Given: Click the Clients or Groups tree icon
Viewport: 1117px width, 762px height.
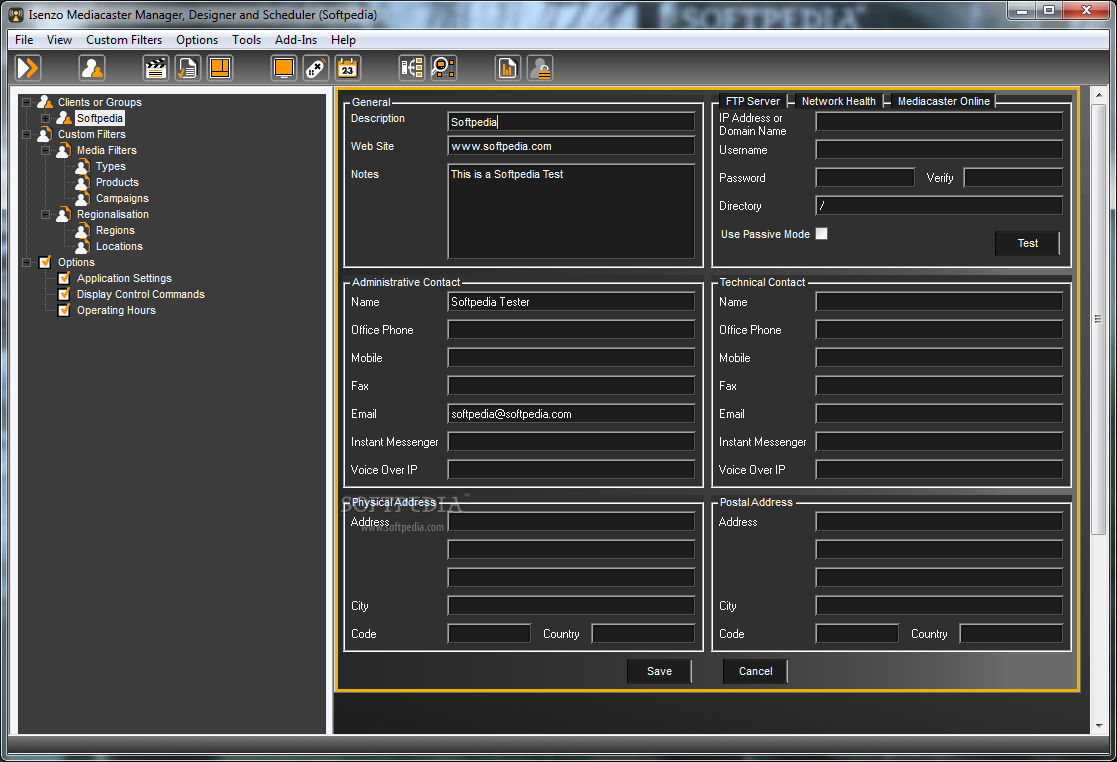Looking at the screenshot, I should [45, 102].
